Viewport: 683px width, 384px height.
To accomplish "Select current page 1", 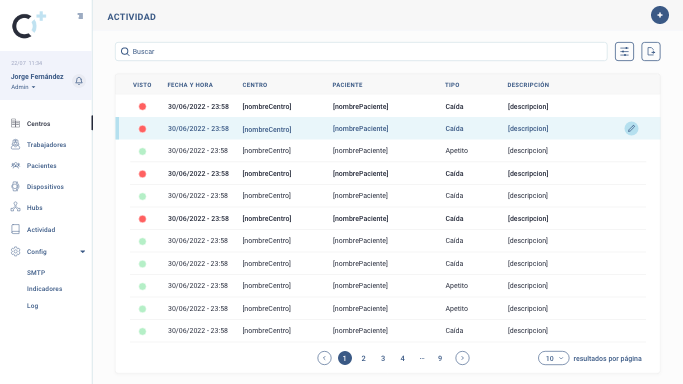I will pos(345,358).
